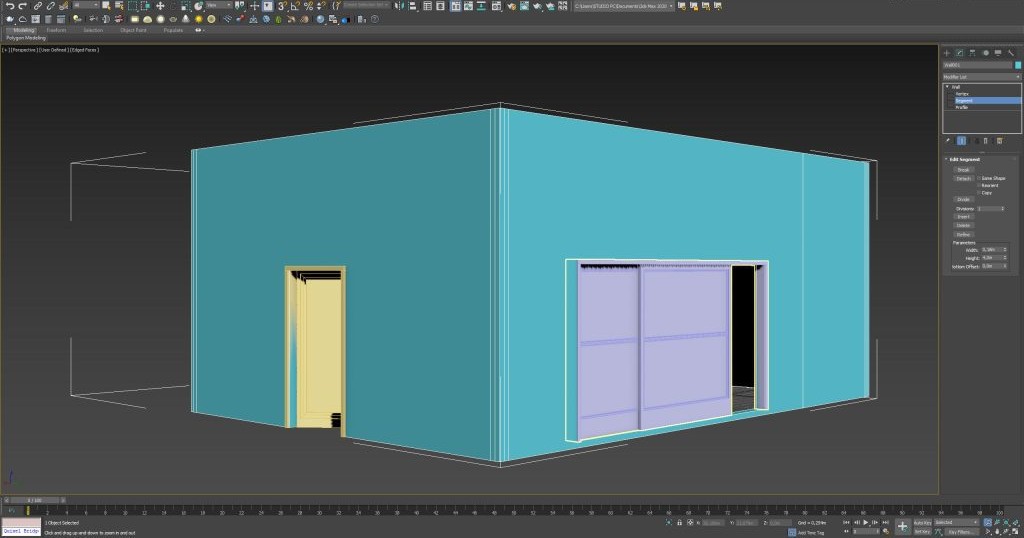Toggle the Same Shape checkbox
The image size is (1024, 538).
point(979,178)
